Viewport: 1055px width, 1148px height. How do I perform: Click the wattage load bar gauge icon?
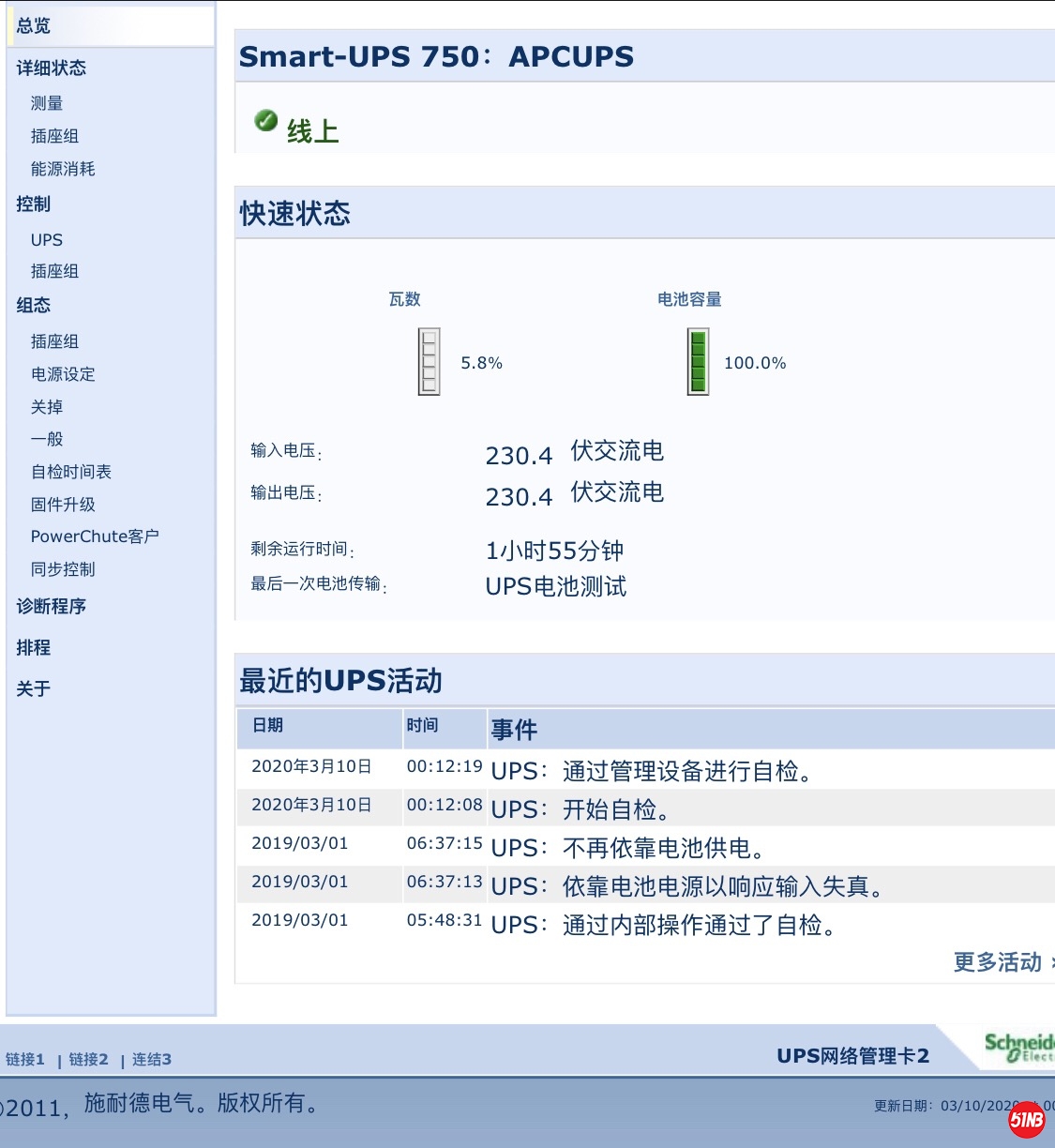pos(429,362)
